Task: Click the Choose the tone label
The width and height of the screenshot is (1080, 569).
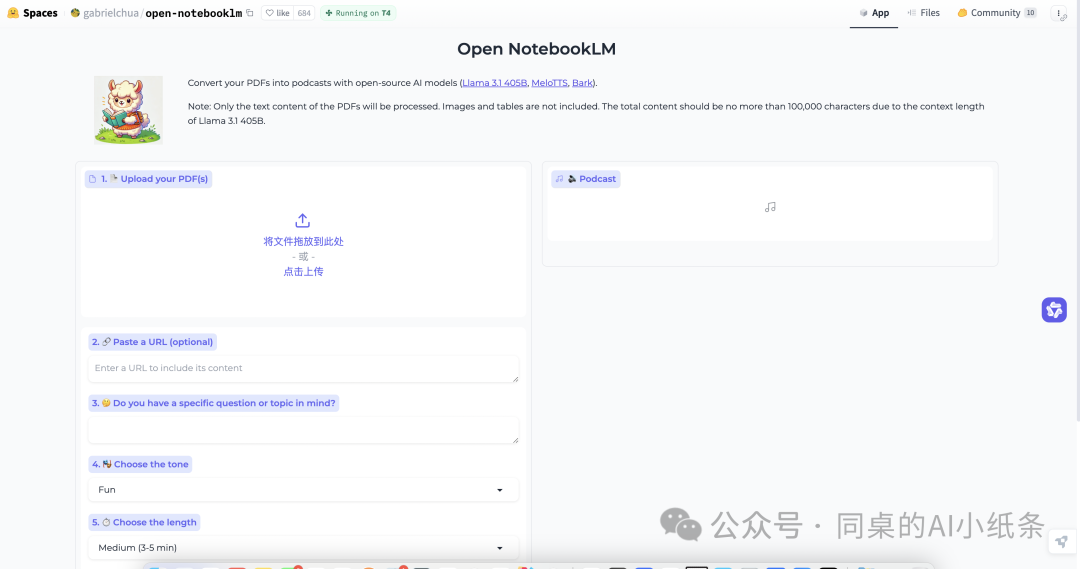Action: coord(140,464)
